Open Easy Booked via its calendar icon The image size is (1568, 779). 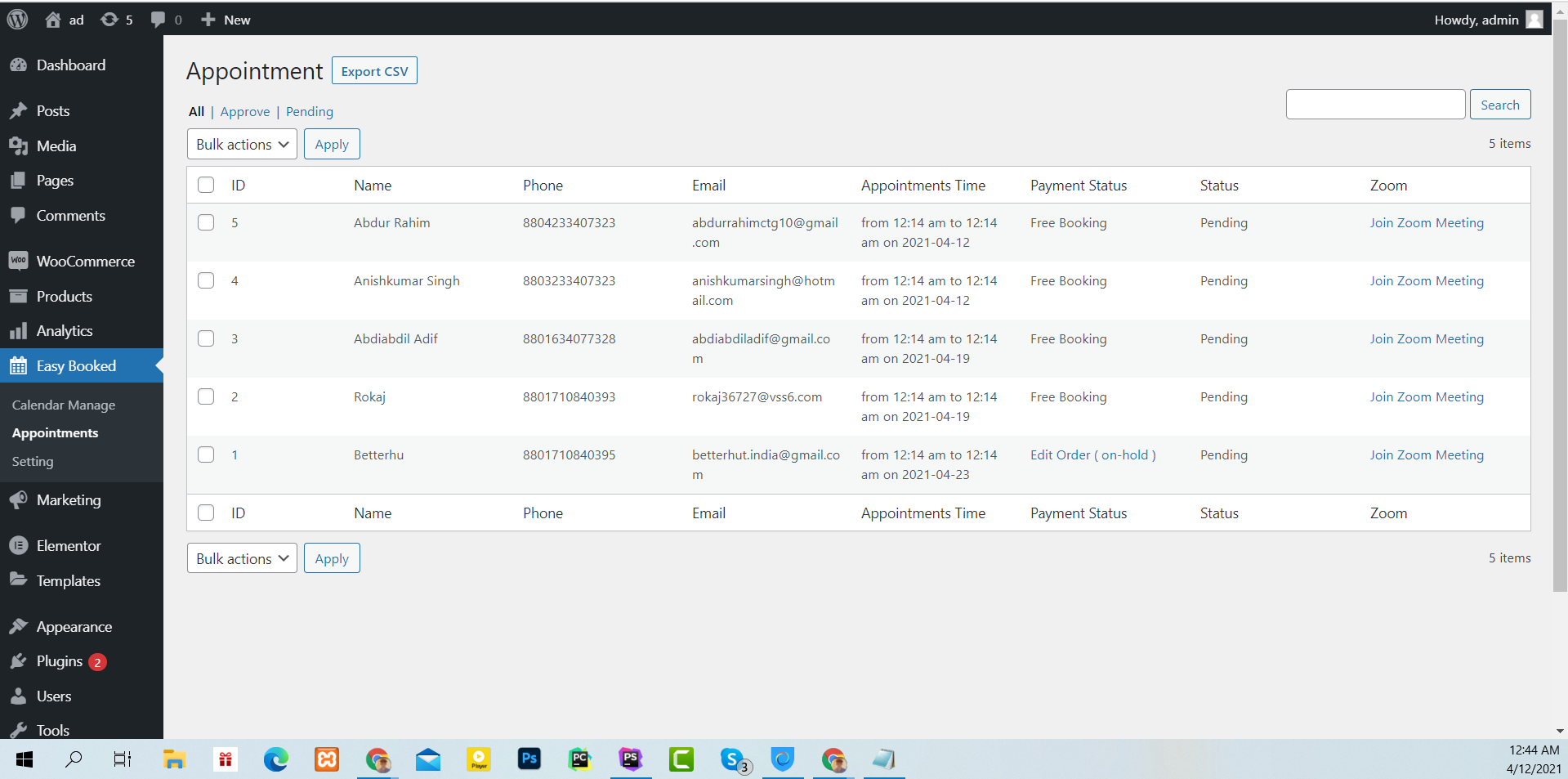tap(18, 365)
